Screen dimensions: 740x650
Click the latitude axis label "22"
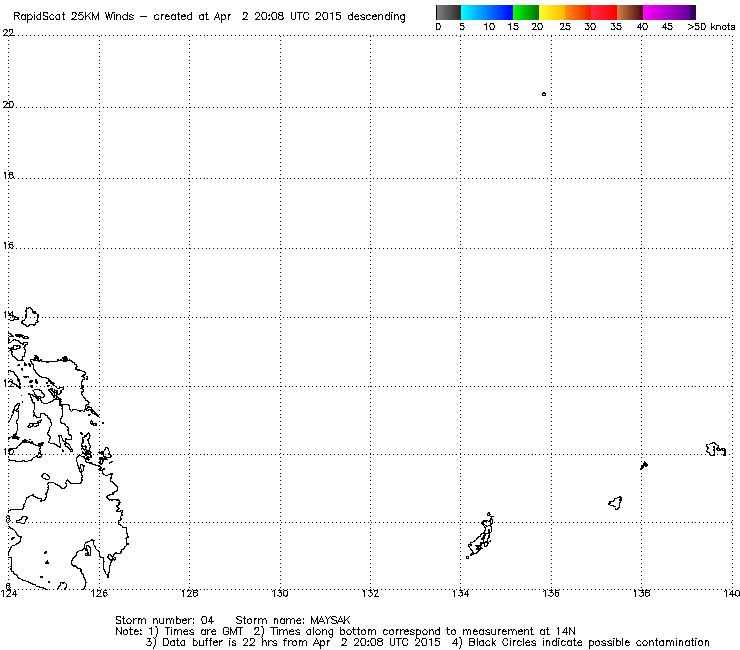pyautogui.click(x=8, y=33)
